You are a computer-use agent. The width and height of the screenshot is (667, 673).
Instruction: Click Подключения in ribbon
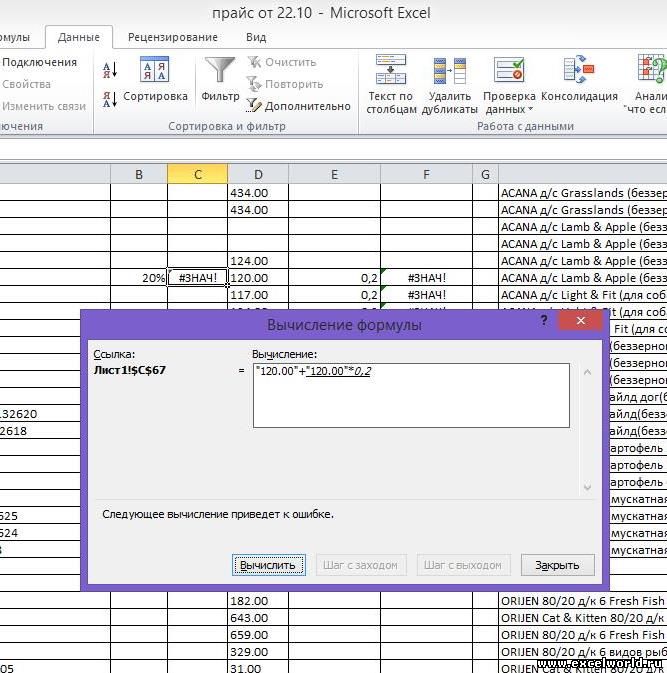click(x=39, y=62)
